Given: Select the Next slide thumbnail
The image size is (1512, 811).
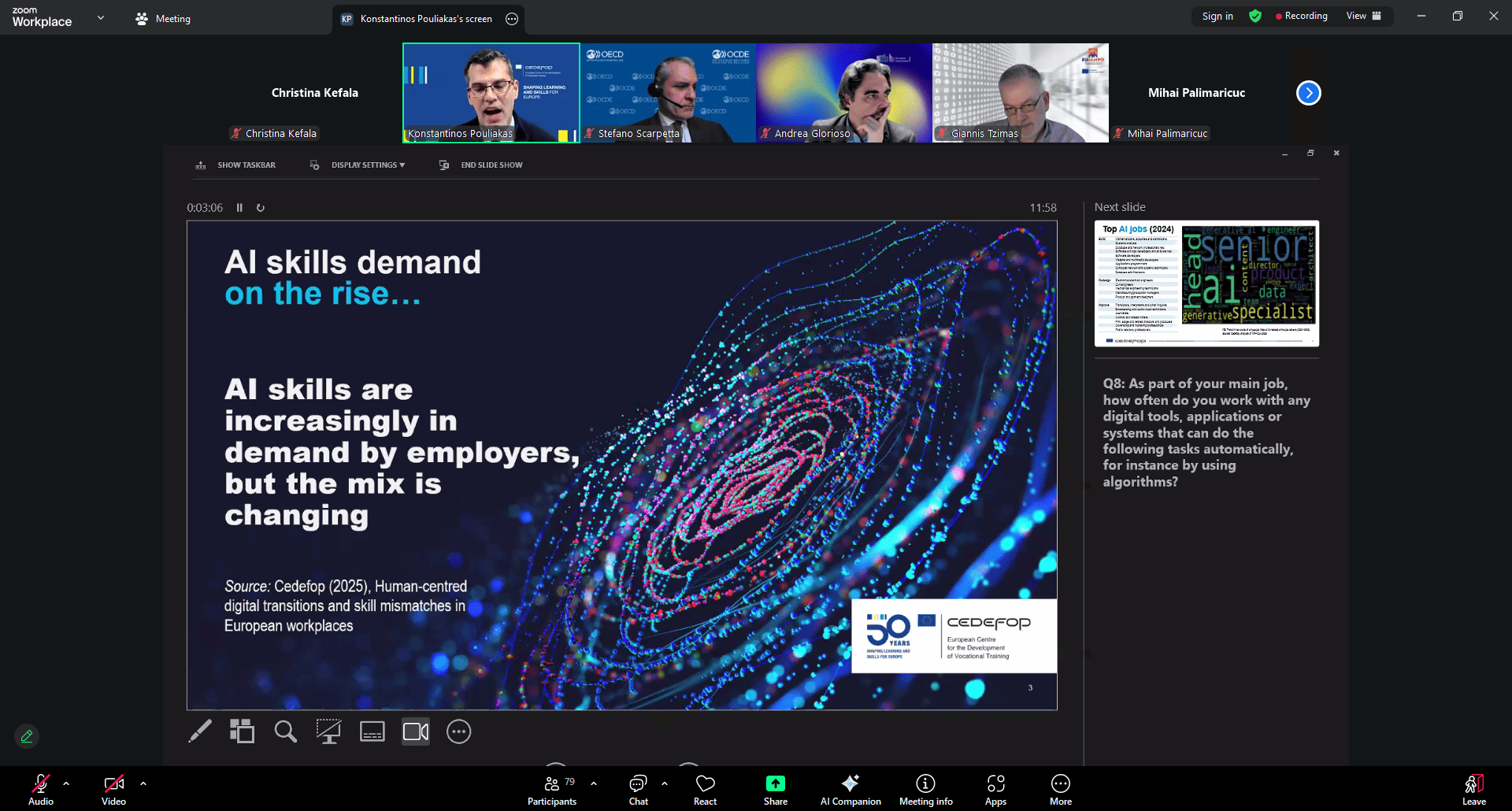Looking at the screenshot, I should pyautogui.click(x=1206, y=283).
